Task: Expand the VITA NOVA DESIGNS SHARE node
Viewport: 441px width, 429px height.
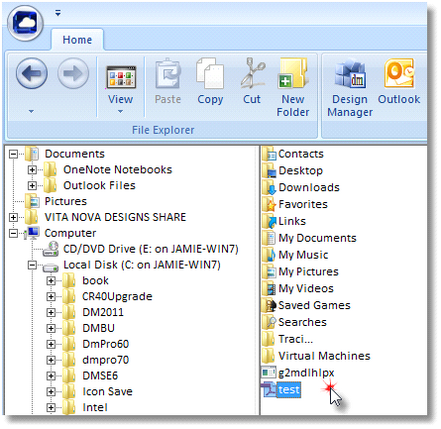Action: tap(13, 218)
